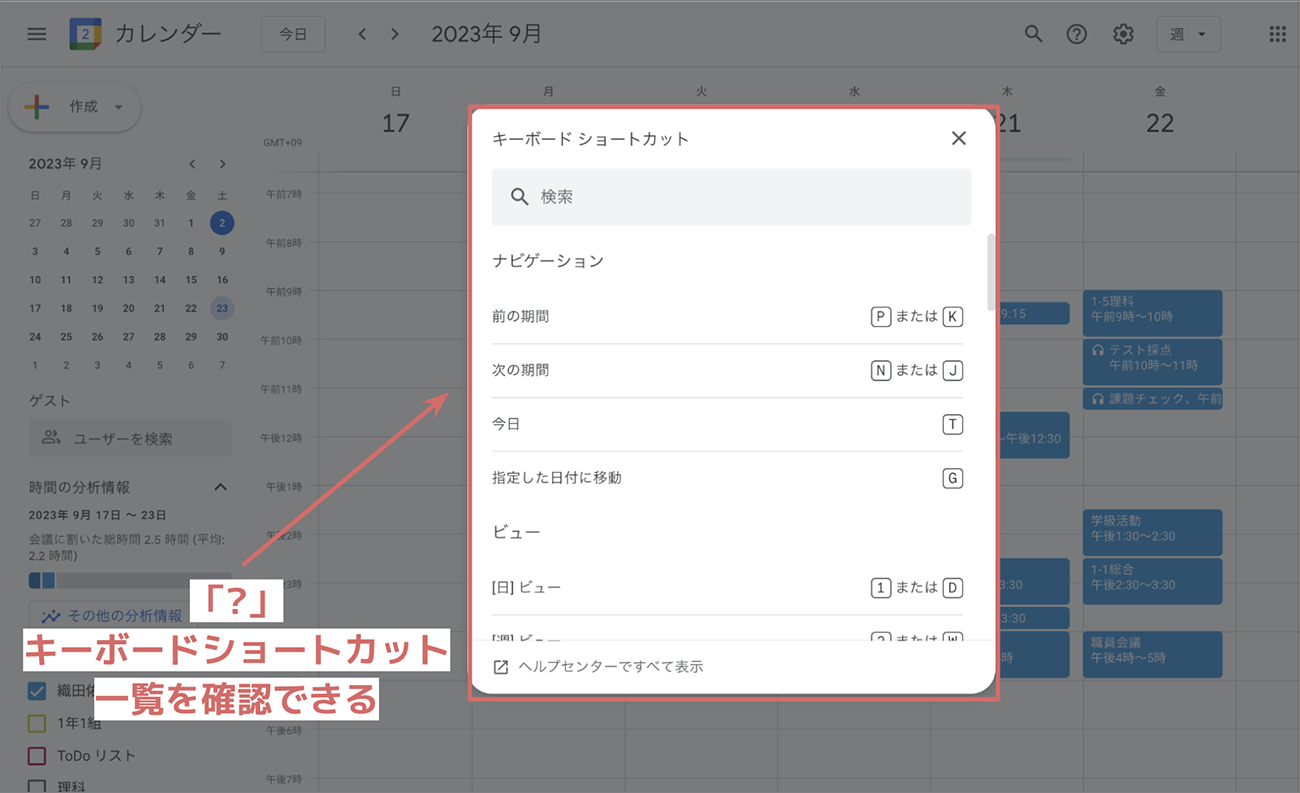Close the keyboard shortcuts dialog

pyautogui.click(x=959, y=138)
